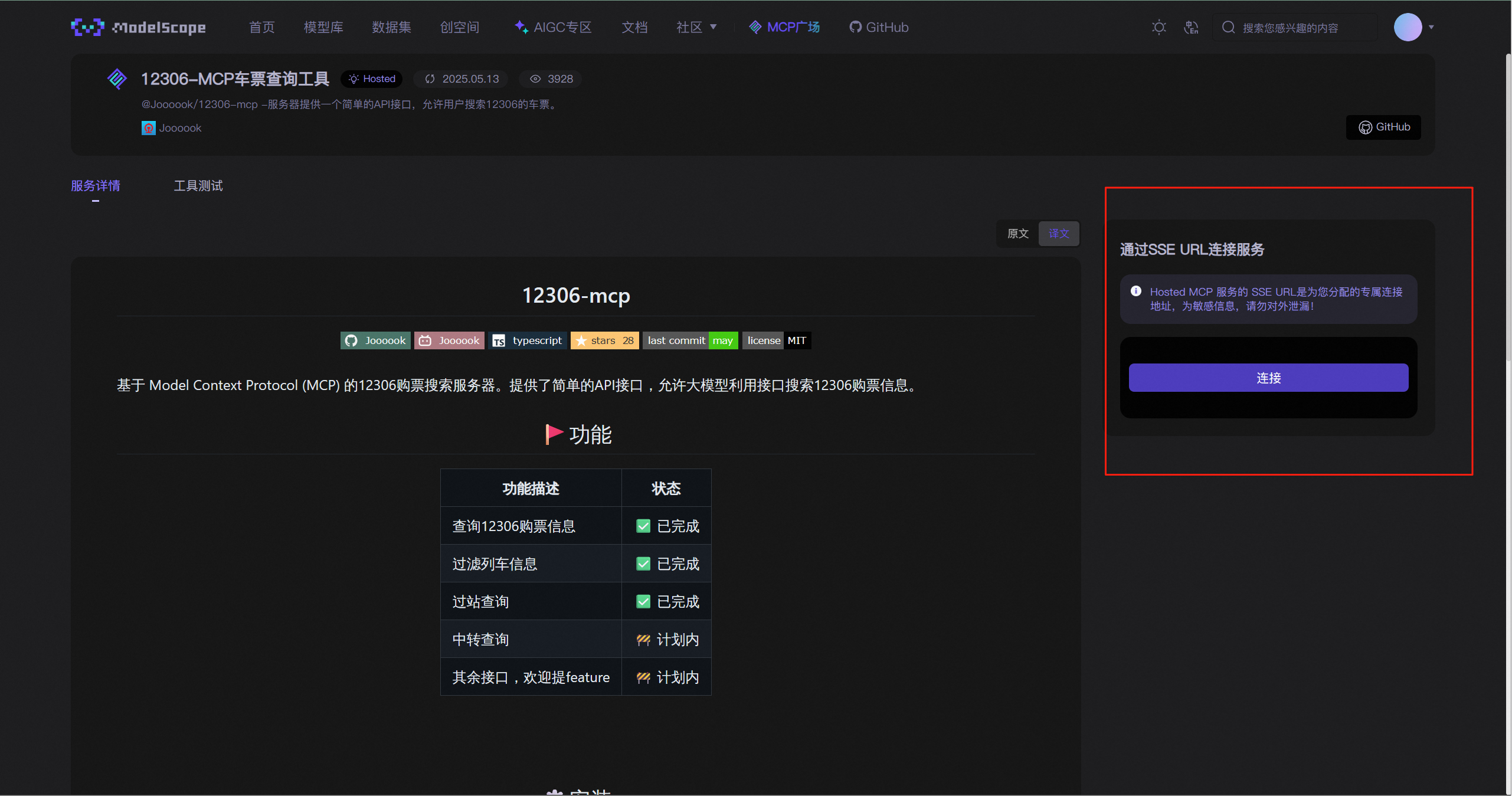Click the purple 连接 button
The image size is (1512, 796).
click(1268, 378)
